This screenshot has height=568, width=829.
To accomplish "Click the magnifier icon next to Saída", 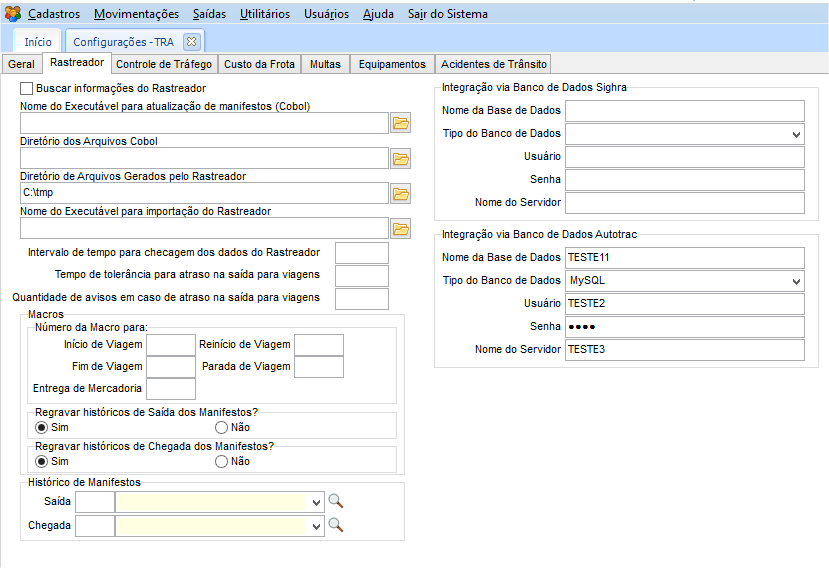I will click(x=336, y=501).
